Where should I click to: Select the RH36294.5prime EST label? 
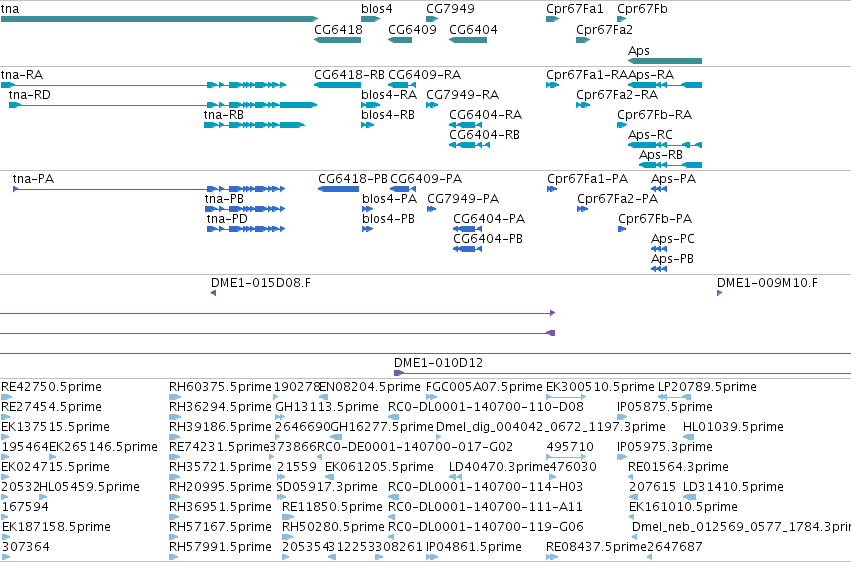(220, 407)
